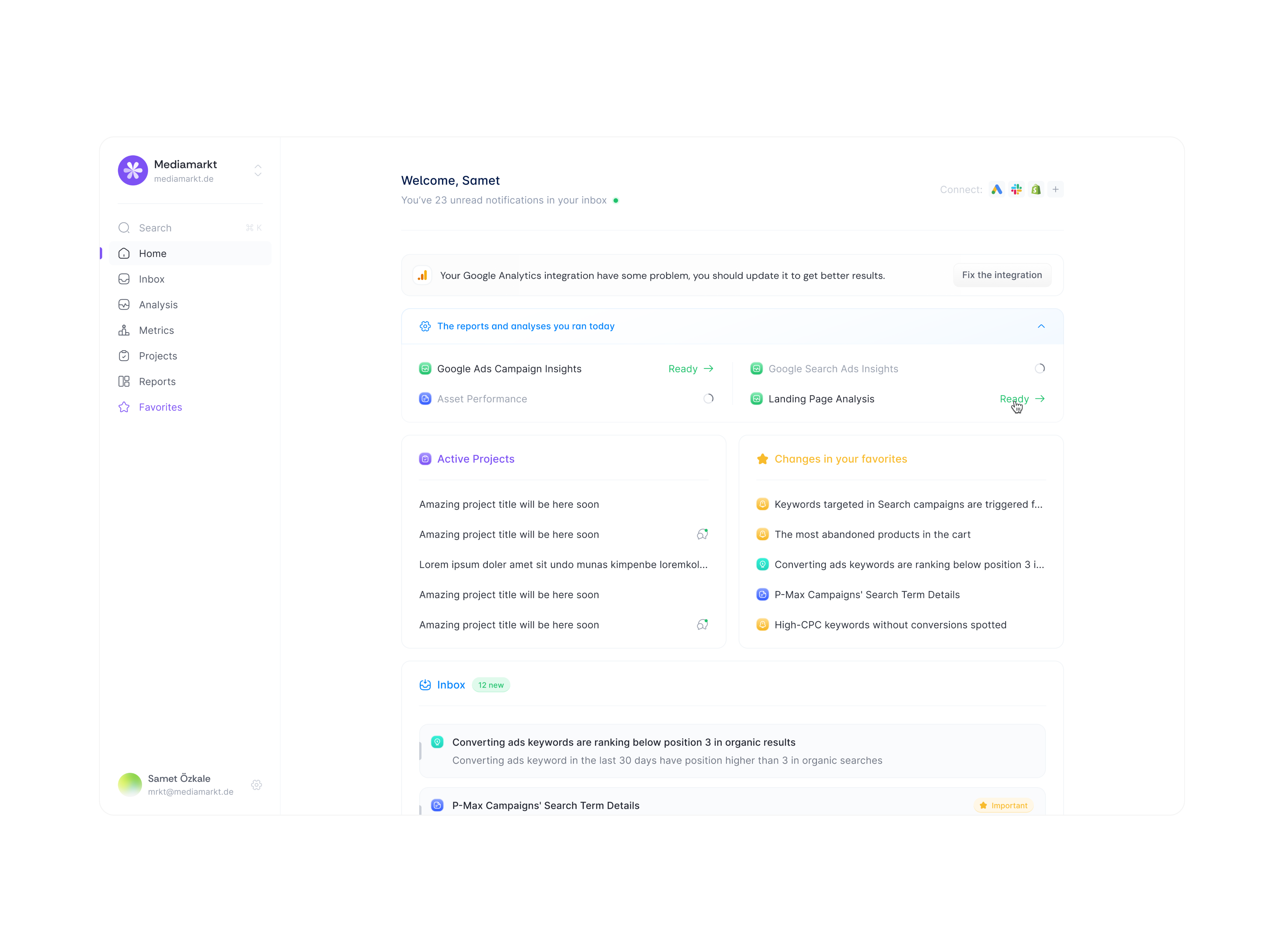Open Favorites in the sidebar

point(160,407)
